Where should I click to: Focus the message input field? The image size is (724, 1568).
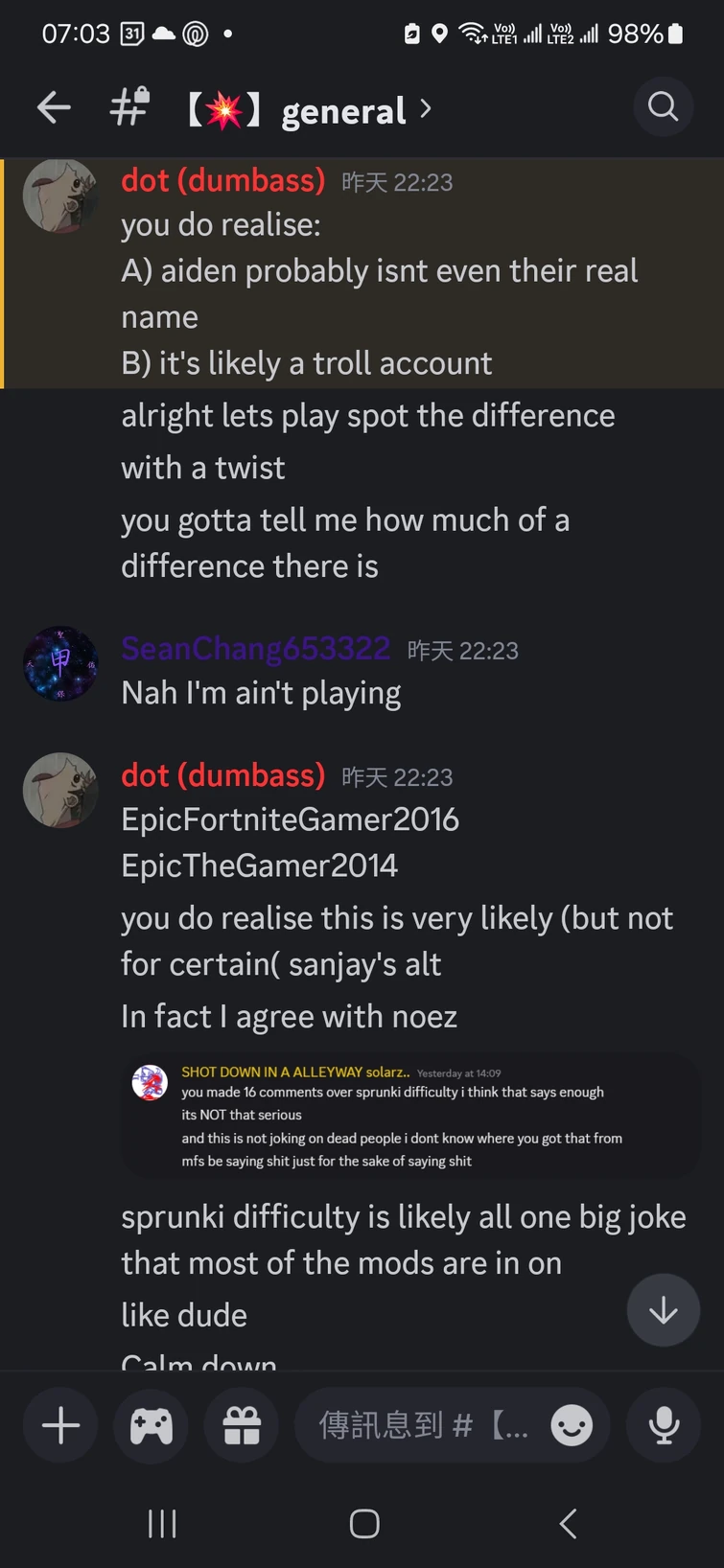423,1425
